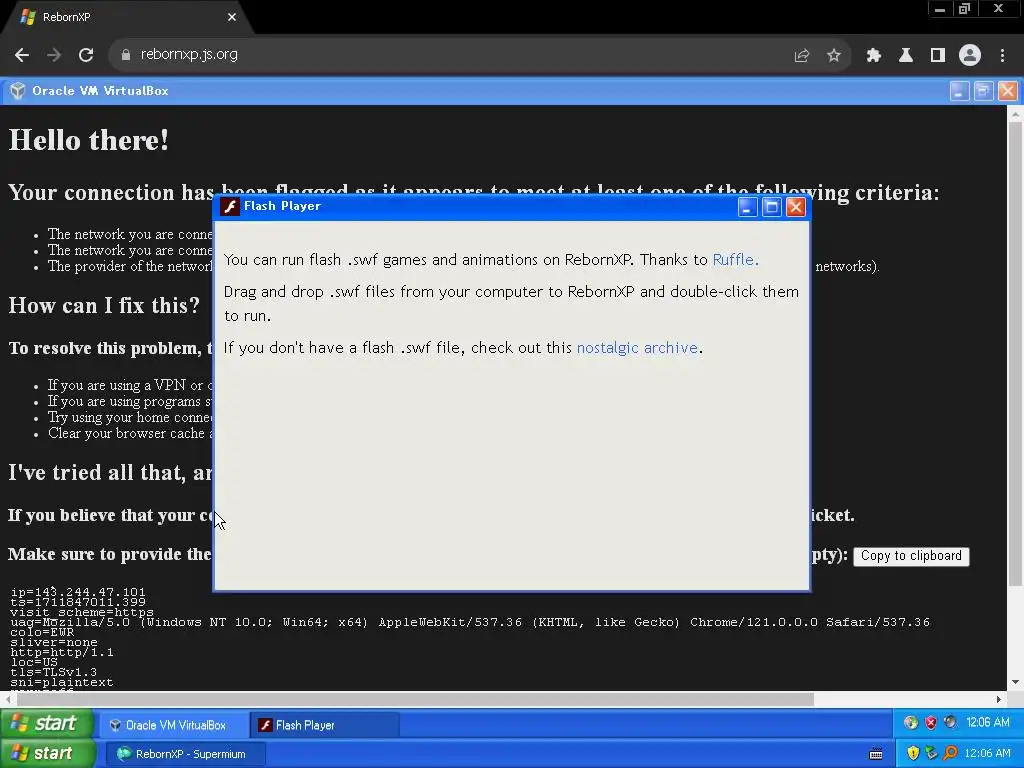
Task: Click the inner taskbar 12:06 AM clock
Action: pos(987,722)
